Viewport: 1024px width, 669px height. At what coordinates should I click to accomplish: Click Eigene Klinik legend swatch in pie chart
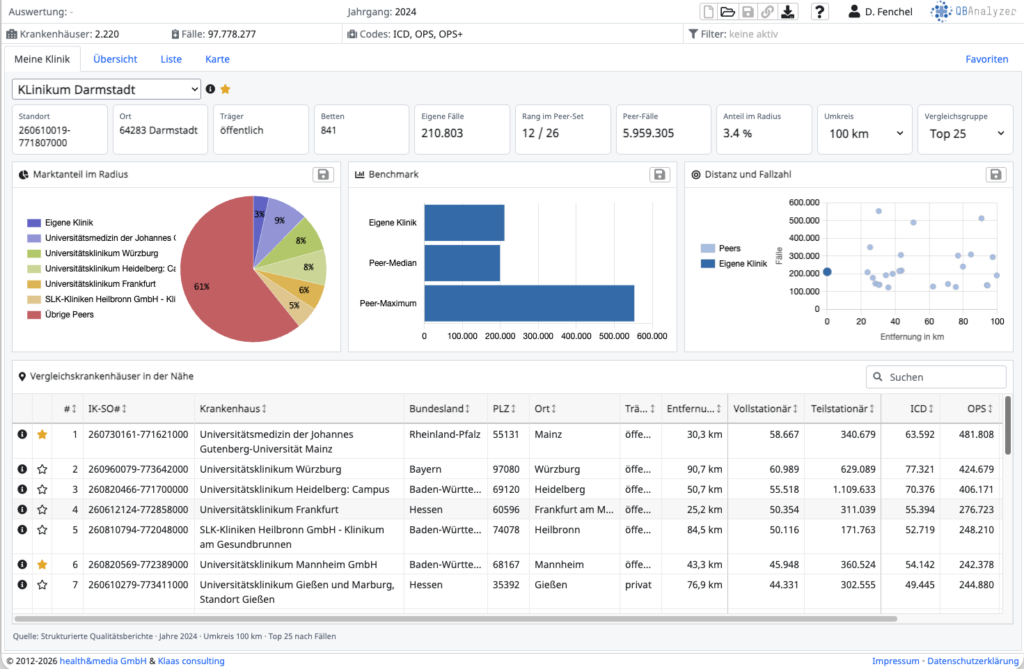tap(34, 223)
